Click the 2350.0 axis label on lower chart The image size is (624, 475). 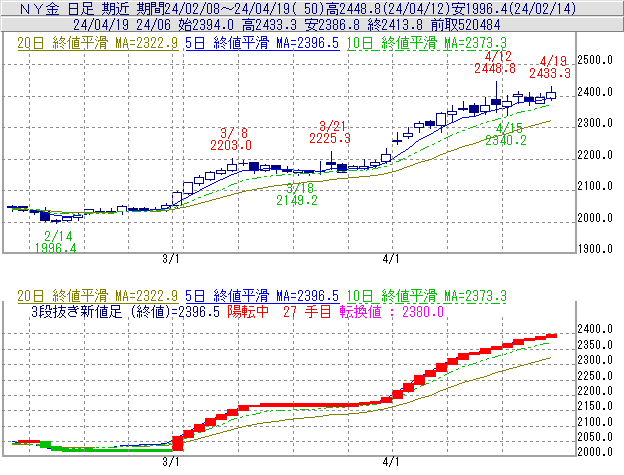coord(595,345)
